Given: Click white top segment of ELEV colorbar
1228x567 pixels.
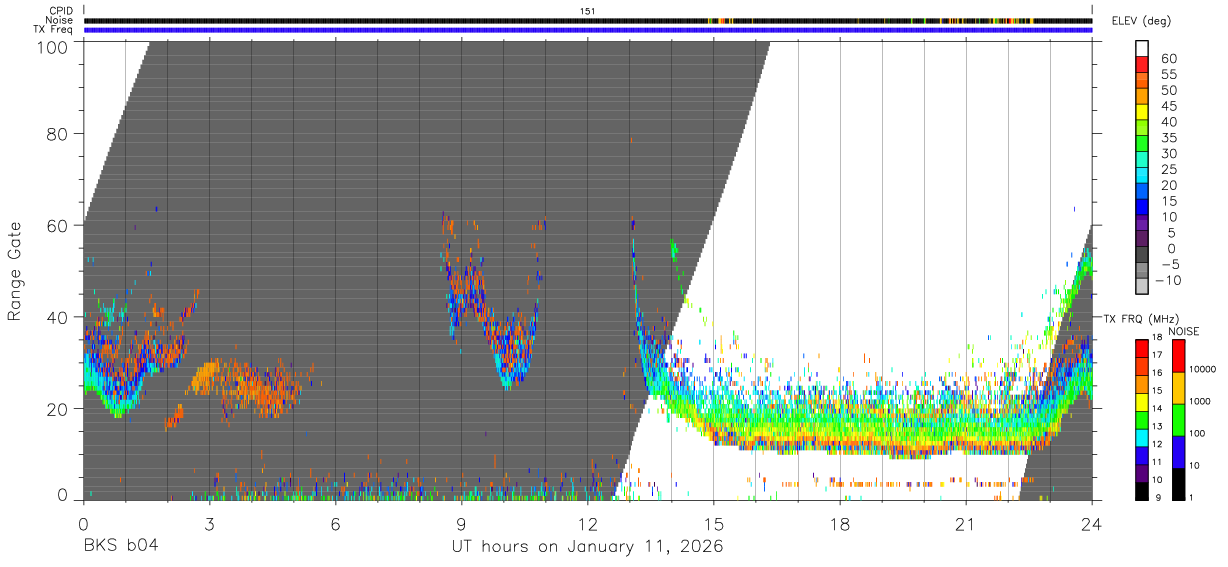Looking at the screenshot, I should click(x=1141, y=48).
